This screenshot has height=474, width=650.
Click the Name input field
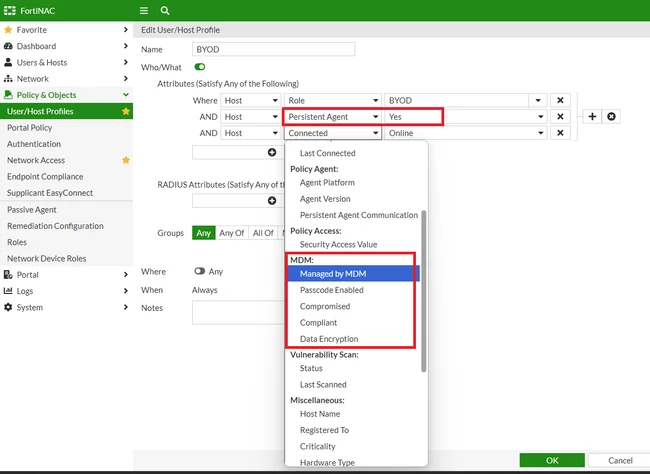[x=274, y=49]
